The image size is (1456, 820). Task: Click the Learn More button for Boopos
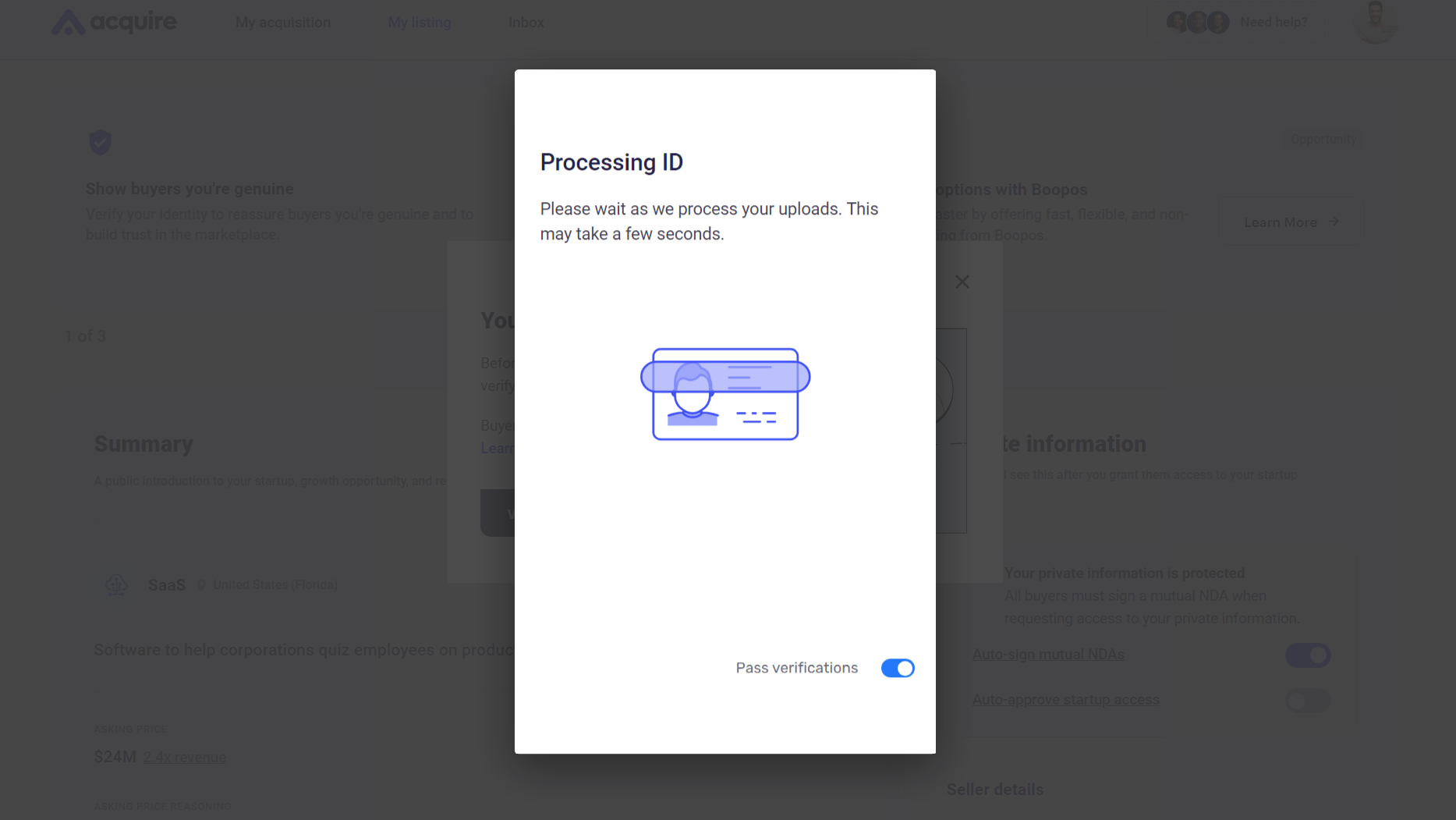coord(1291,222)
